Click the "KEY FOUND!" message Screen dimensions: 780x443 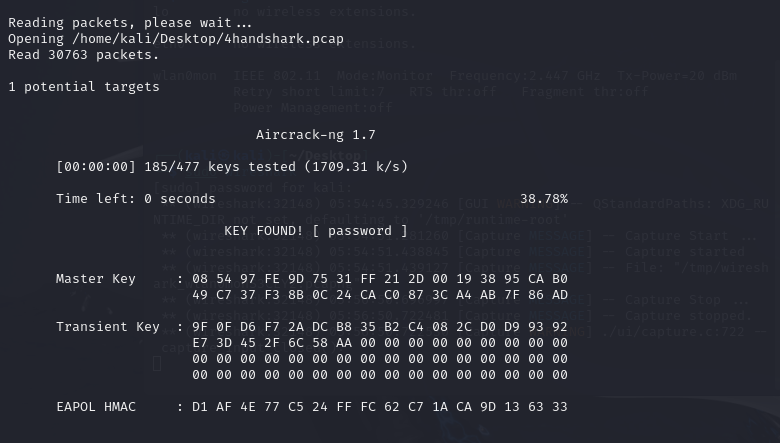click(264, 231)
